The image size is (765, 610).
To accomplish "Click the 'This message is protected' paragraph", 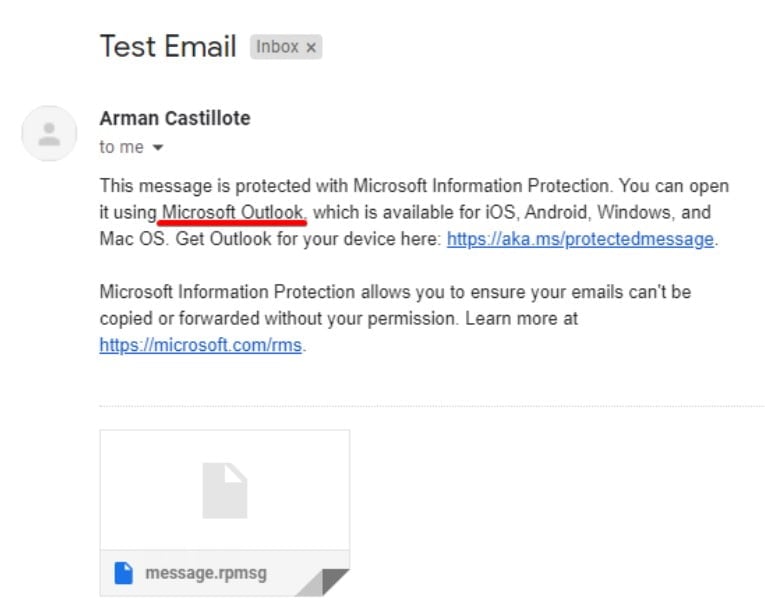I will [414, 213].
